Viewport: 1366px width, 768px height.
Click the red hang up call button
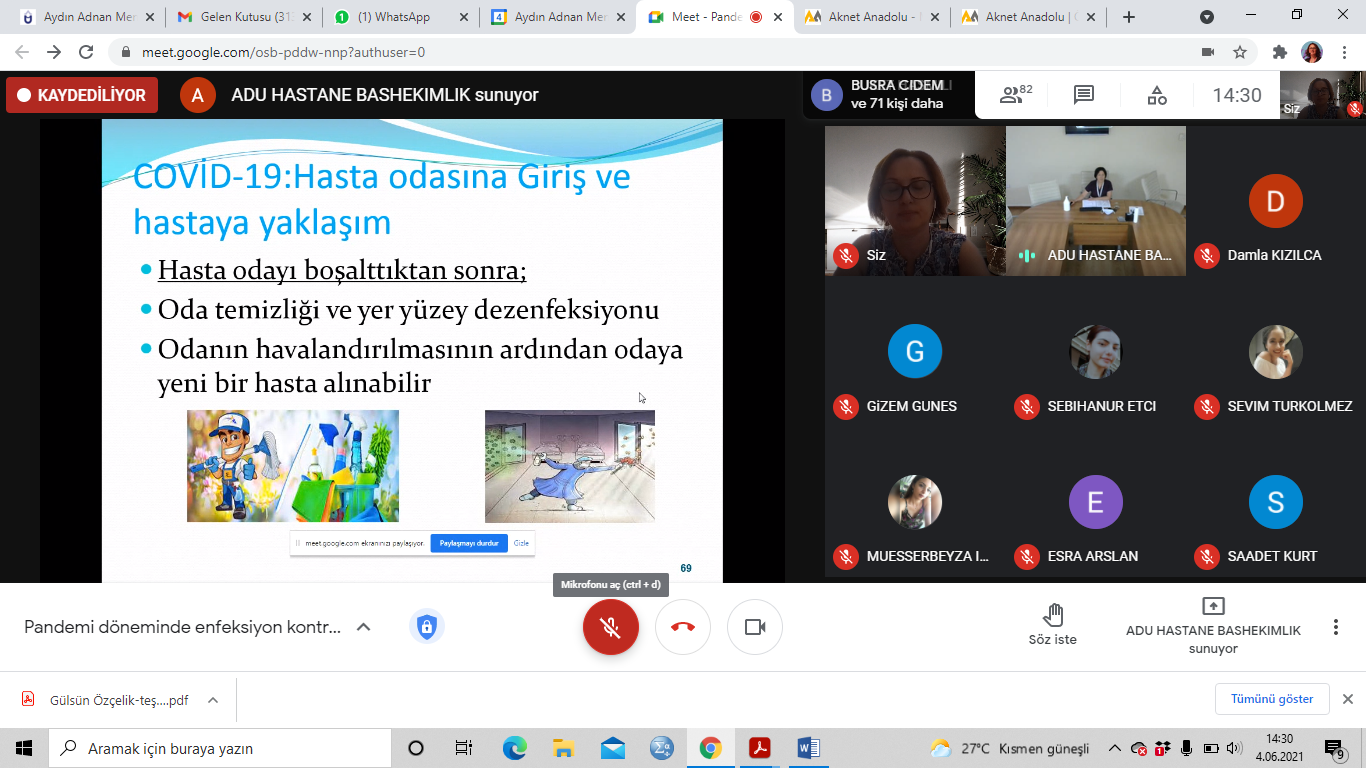(683, 627)
